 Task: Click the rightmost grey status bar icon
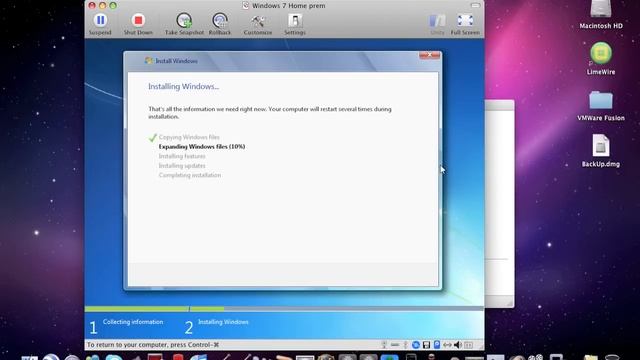tap(468, 345)
